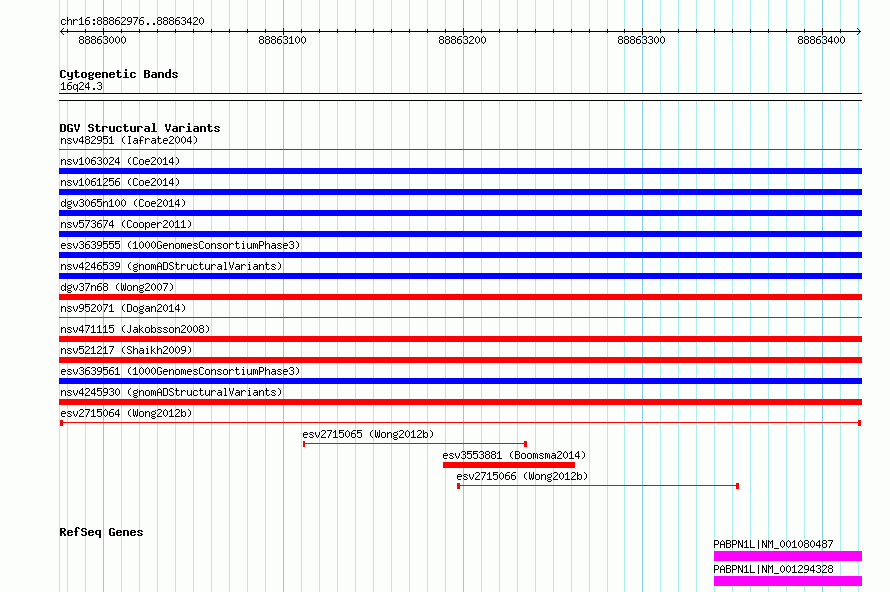Click the nsv1061256 blue variant bar
This screenshot has width=890, height=592.
point(460,192)
